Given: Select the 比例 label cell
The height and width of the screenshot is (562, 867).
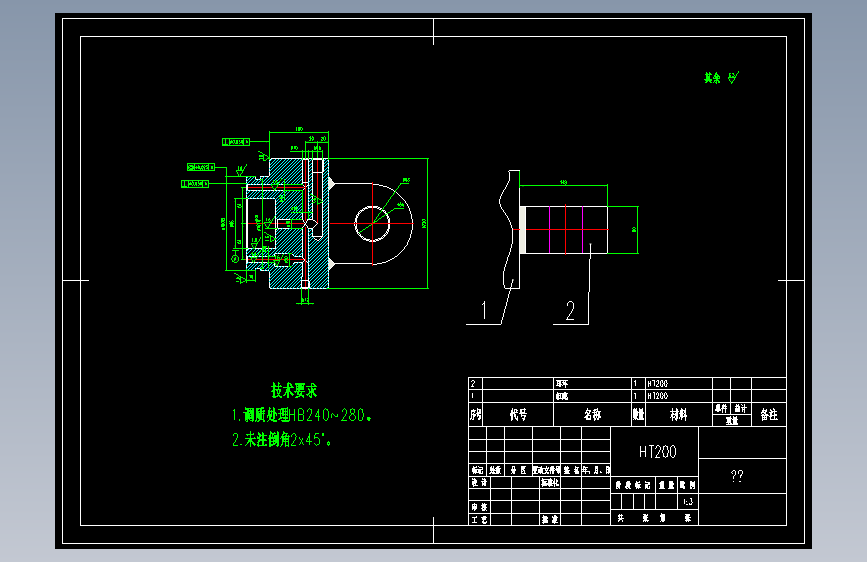Looking at the screenshot, I should [688, 485].
